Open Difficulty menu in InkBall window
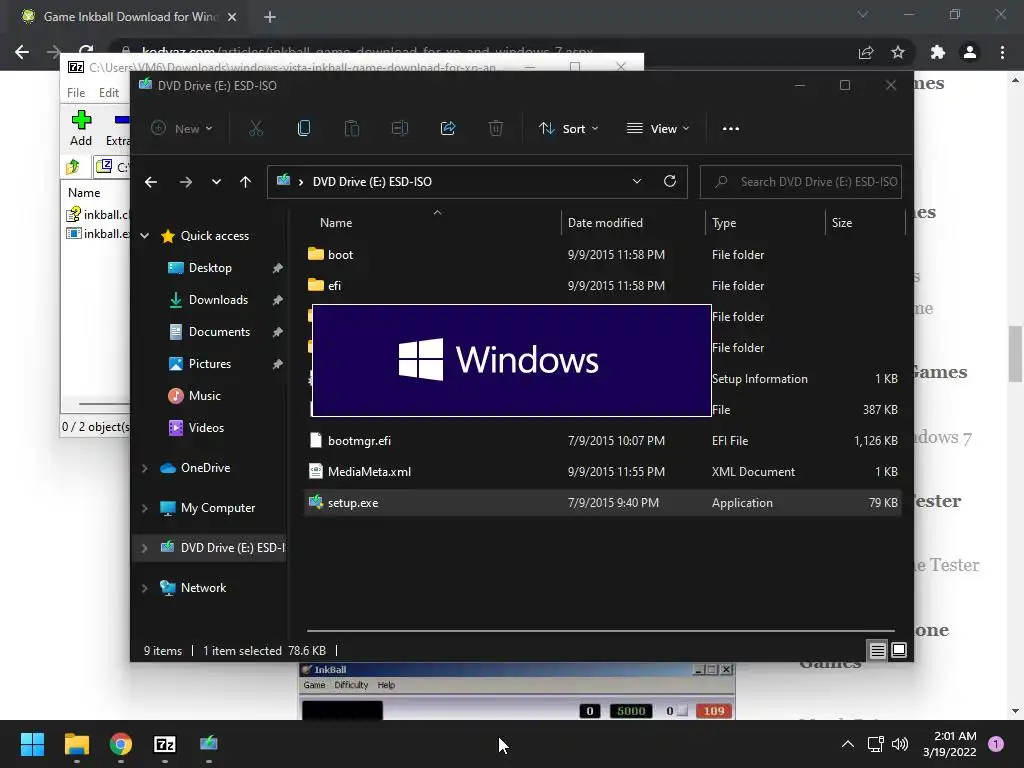The image size is (1024, 768). (351, 685)
